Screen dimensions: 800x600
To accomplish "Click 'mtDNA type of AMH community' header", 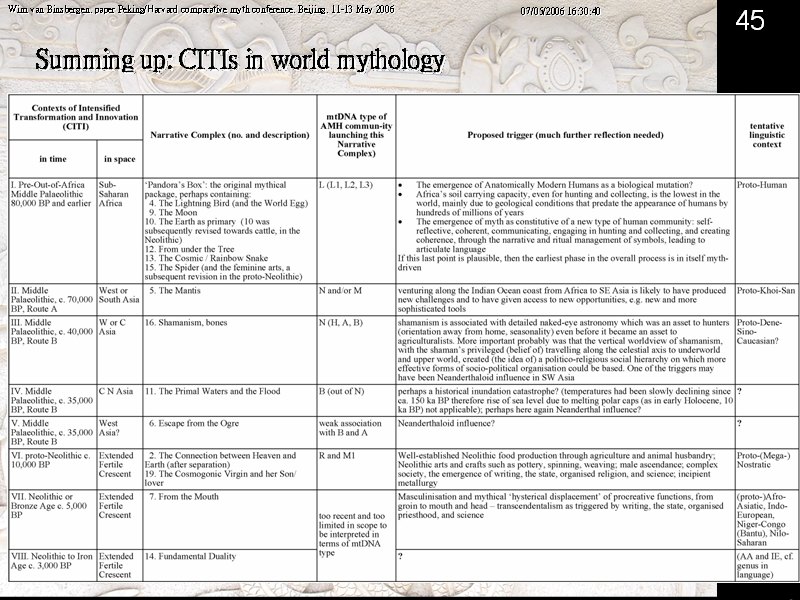I will pos(356,135).
